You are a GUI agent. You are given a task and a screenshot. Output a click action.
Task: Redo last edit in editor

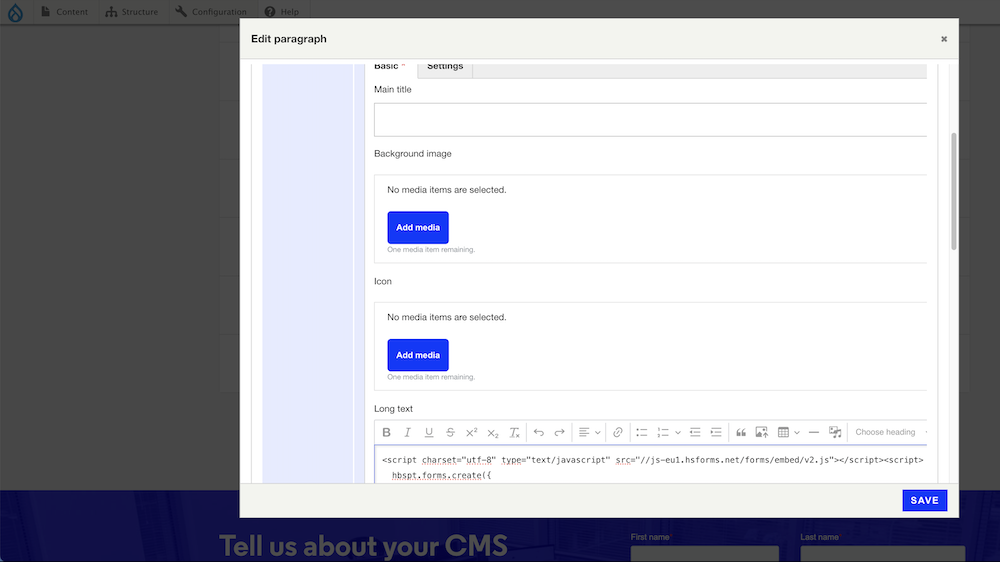[559, 432]
